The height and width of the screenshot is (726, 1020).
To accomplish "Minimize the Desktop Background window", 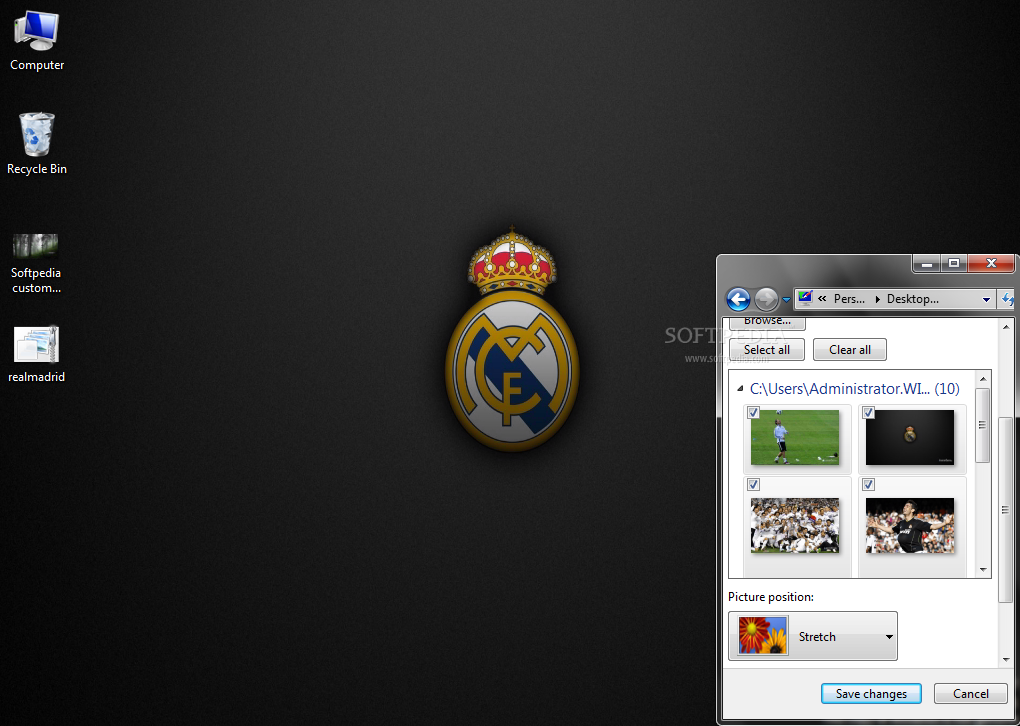I will [927, 263].
